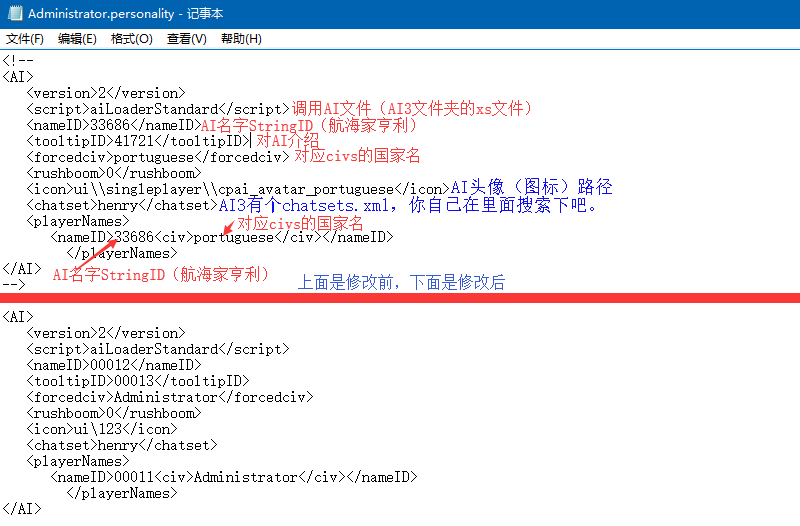Click the 33686 nameID line in upper block
The image size is (800, 526).
click(114, 125)
